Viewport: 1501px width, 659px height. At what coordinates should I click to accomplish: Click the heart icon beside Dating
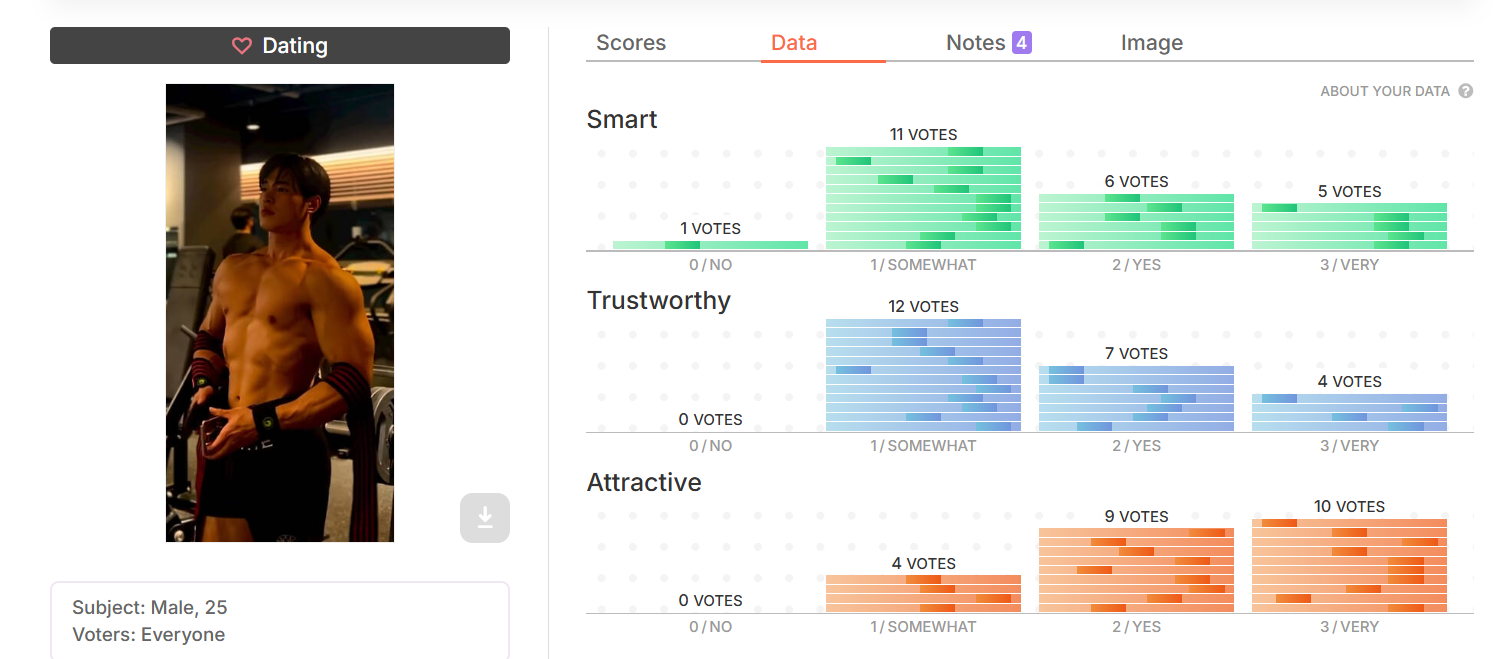click(x=241, y=46)
